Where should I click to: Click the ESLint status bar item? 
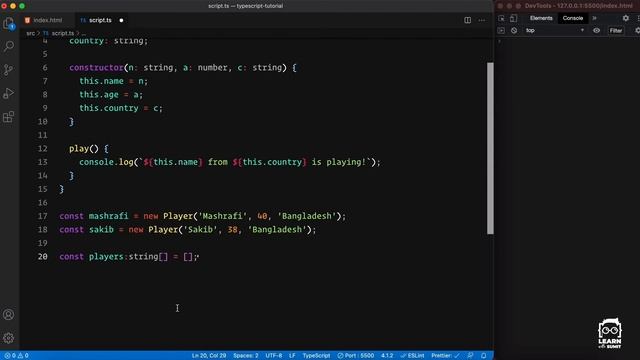coord(412,356)
